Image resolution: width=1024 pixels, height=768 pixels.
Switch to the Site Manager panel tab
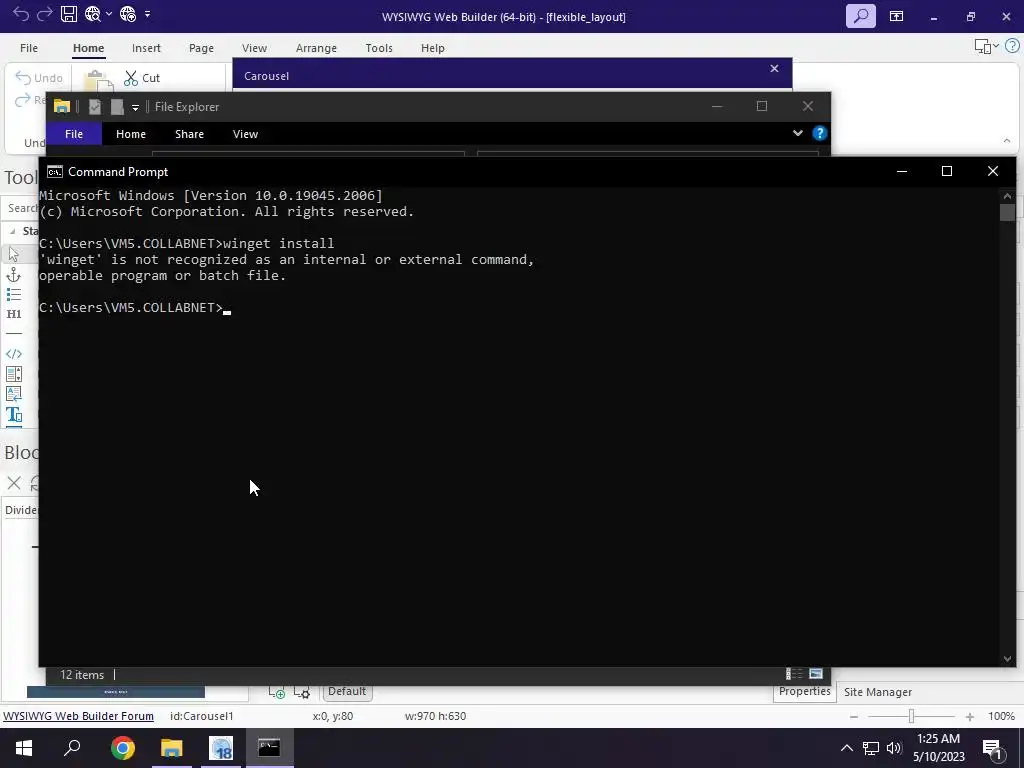(x=878, y=692)
